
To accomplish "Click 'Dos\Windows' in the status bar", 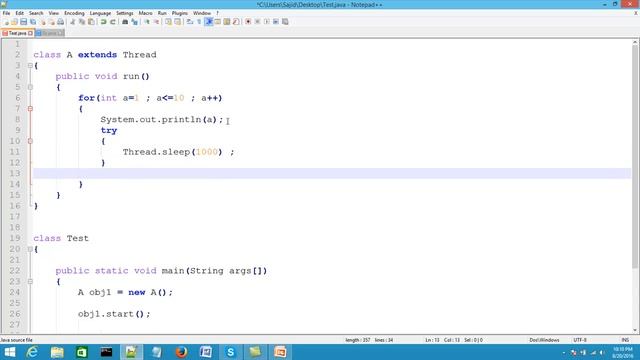I will pyautogui.click(x=544, y=340).
